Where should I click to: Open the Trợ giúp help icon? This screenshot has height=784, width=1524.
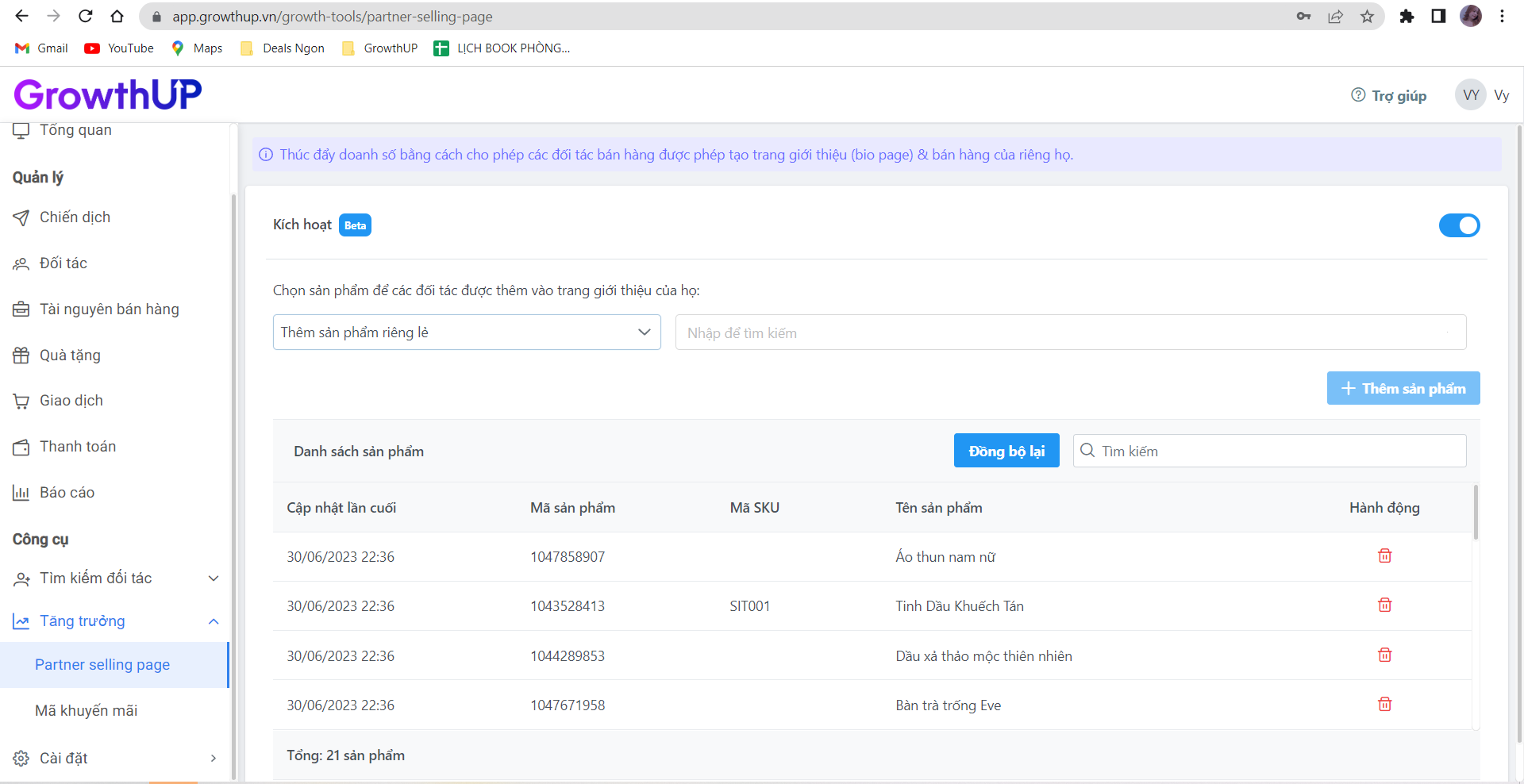point(1358,95)
